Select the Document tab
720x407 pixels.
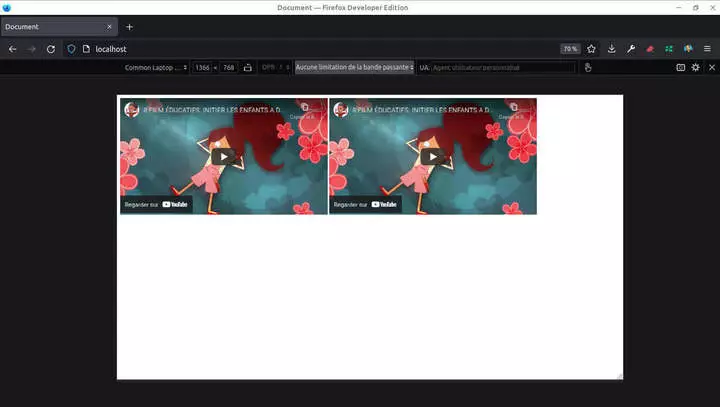click(x=59, y=27)
